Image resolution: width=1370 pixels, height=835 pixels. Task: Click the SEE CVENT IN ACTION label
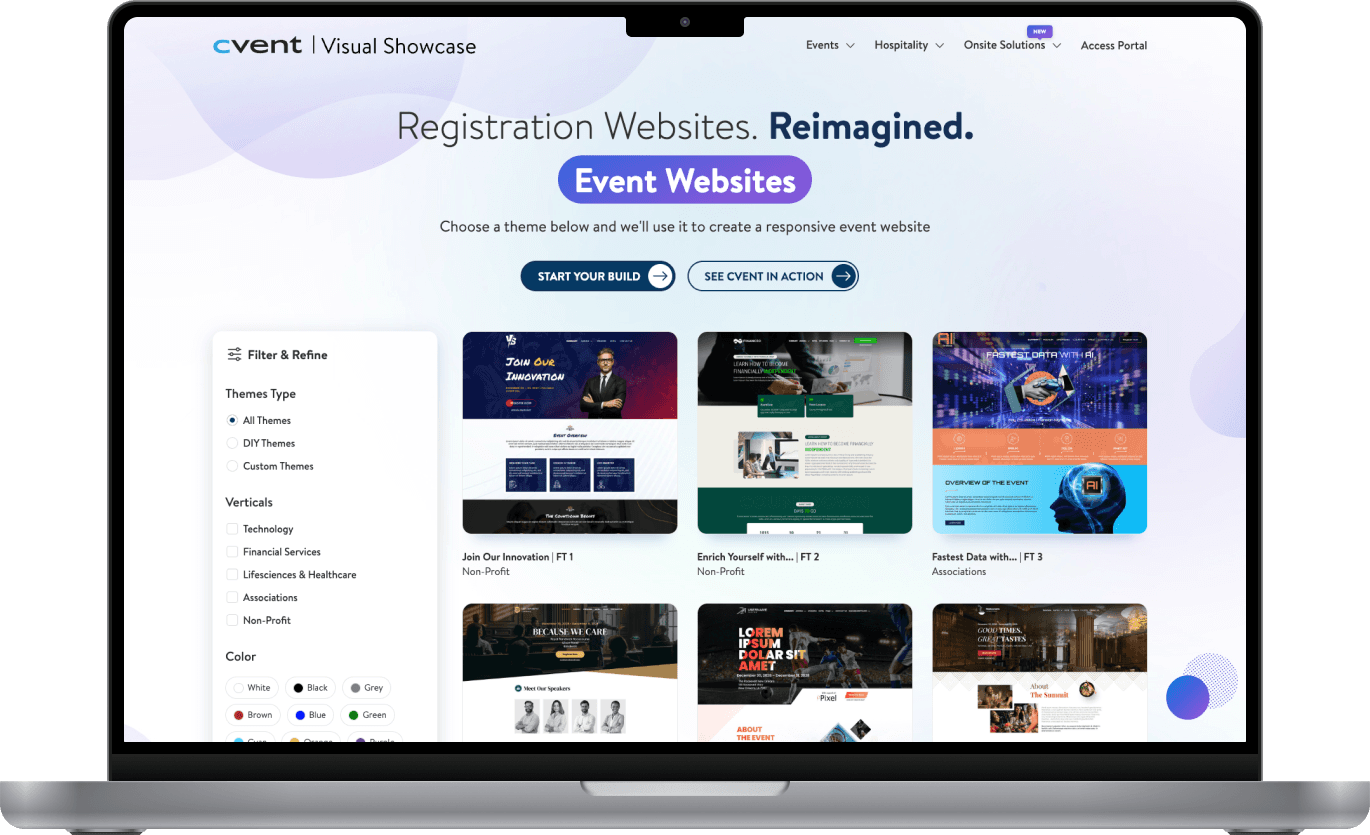coord(764,277)
